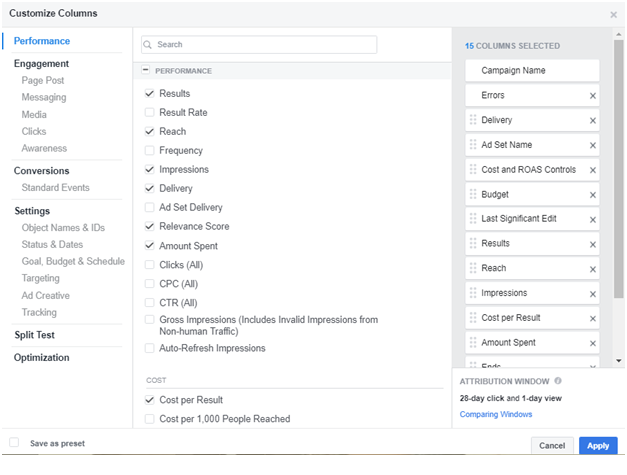Remove the Results column with its X icon
The height and width of the screenshot is (475, 627).
[x=593, y=245]
